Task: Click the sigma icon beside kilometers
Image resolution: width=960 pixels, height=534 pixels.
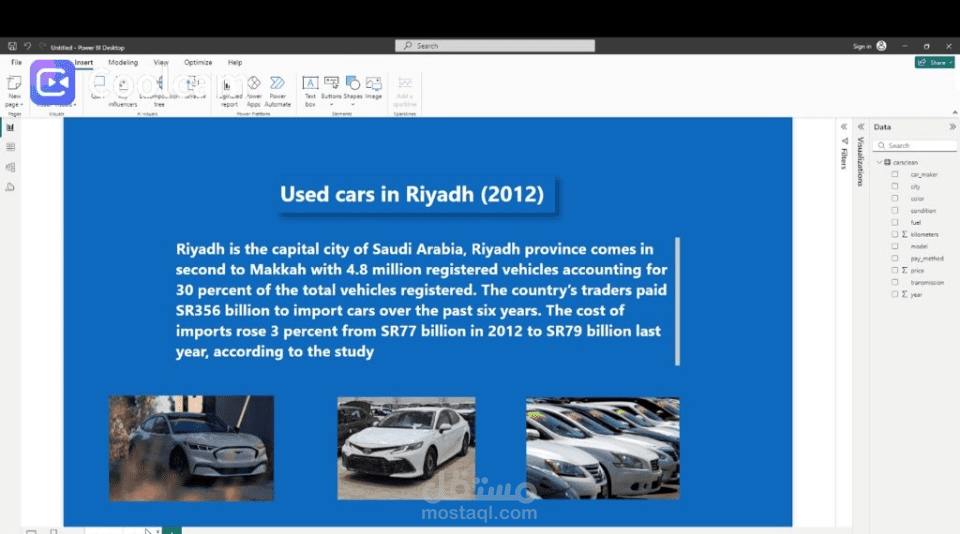Action: tap(904, 235)
